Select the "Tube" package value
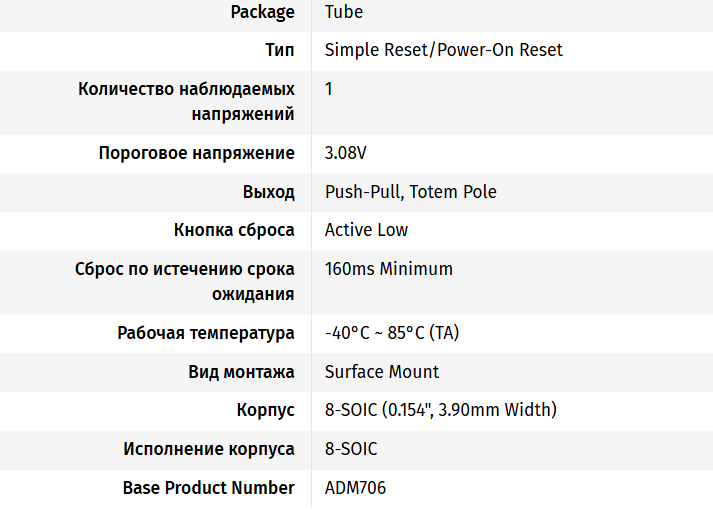 tap(343, 12)
